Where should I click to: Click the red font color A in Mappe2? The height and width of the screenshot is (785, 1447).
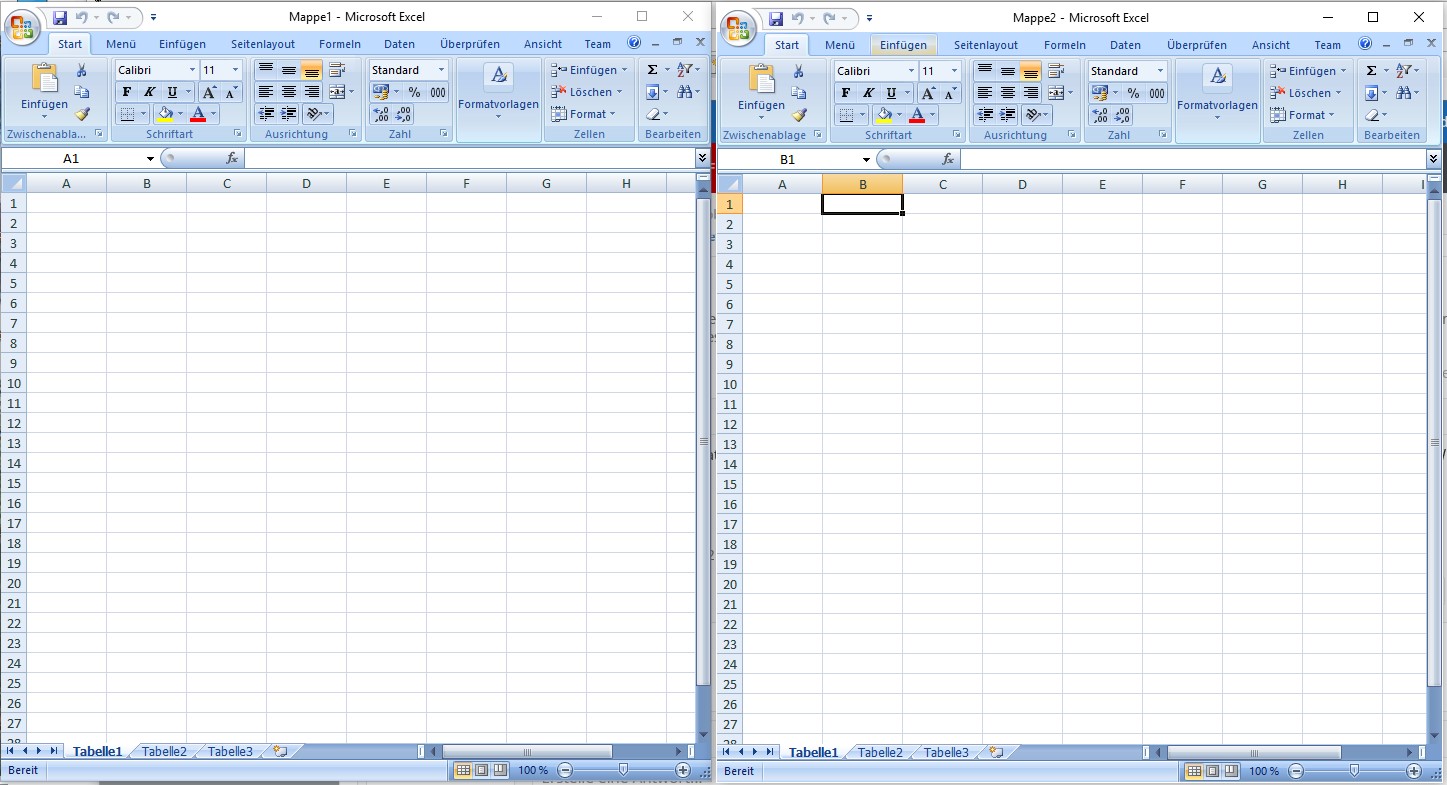coord(917,115)
